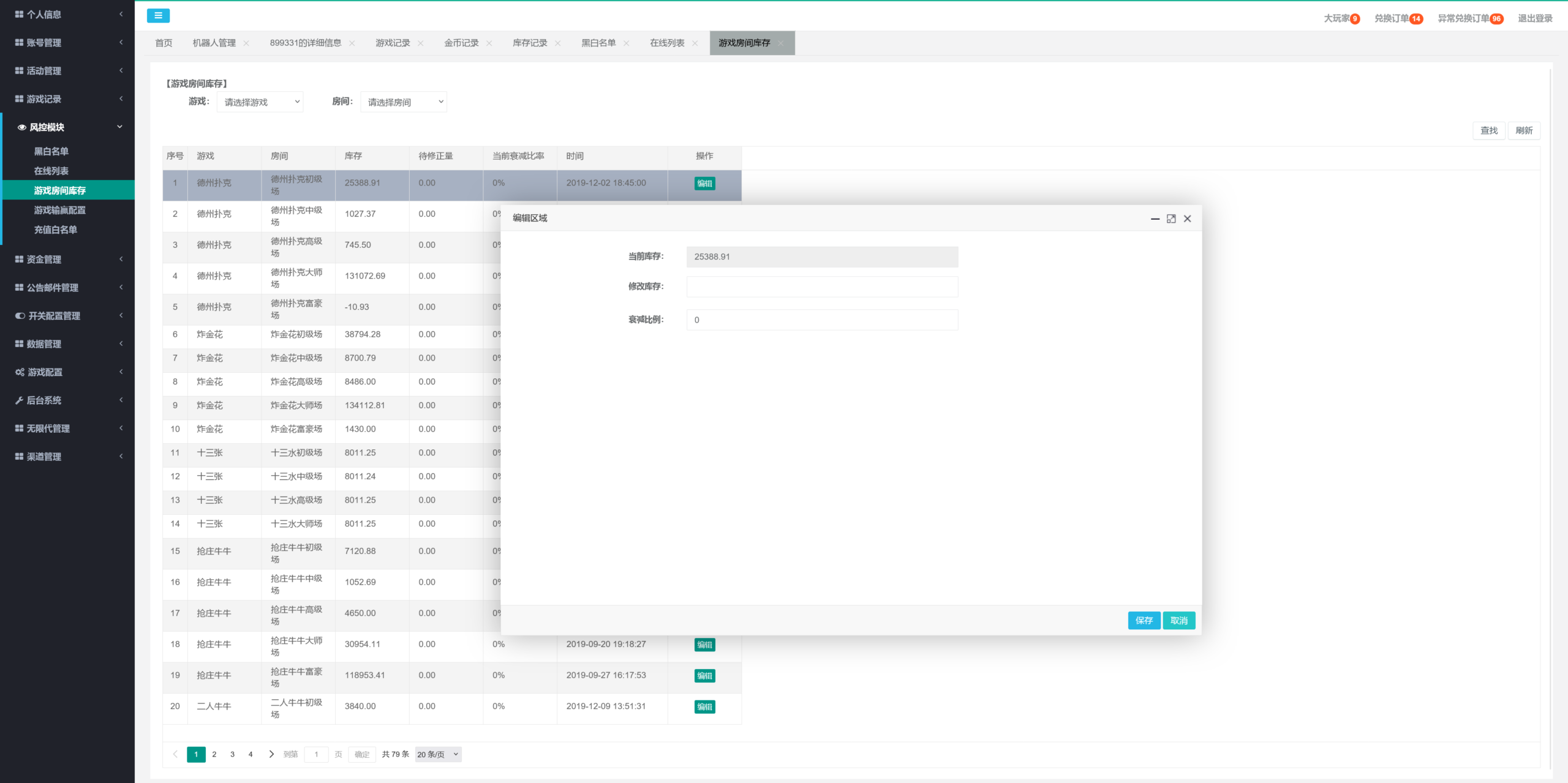Screen dimensions: 1568x783
Task: Open the 请选择游戏 dropdown
Action: pyautogui.click(x=261, y=102)
